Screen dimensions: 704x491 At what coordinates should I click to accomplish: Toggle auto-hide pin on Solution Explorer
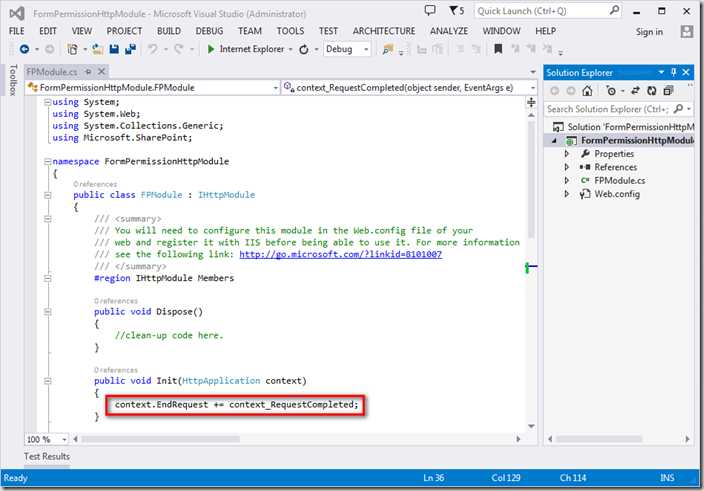(x=673, y=72)
